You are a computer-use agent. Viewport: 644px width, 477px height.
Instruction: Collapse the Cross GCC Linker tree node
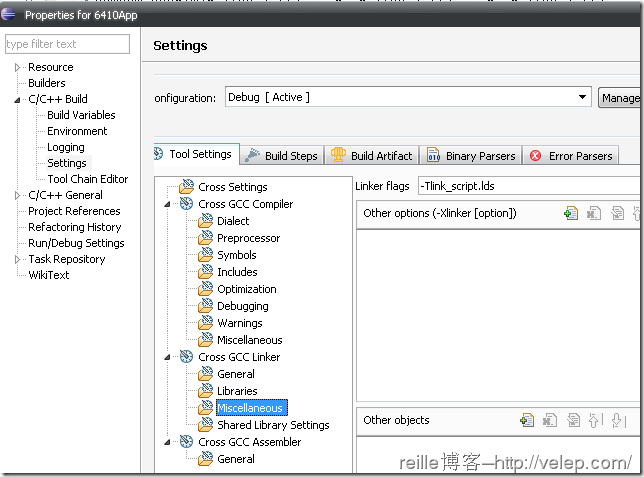(x=168, y=357)
